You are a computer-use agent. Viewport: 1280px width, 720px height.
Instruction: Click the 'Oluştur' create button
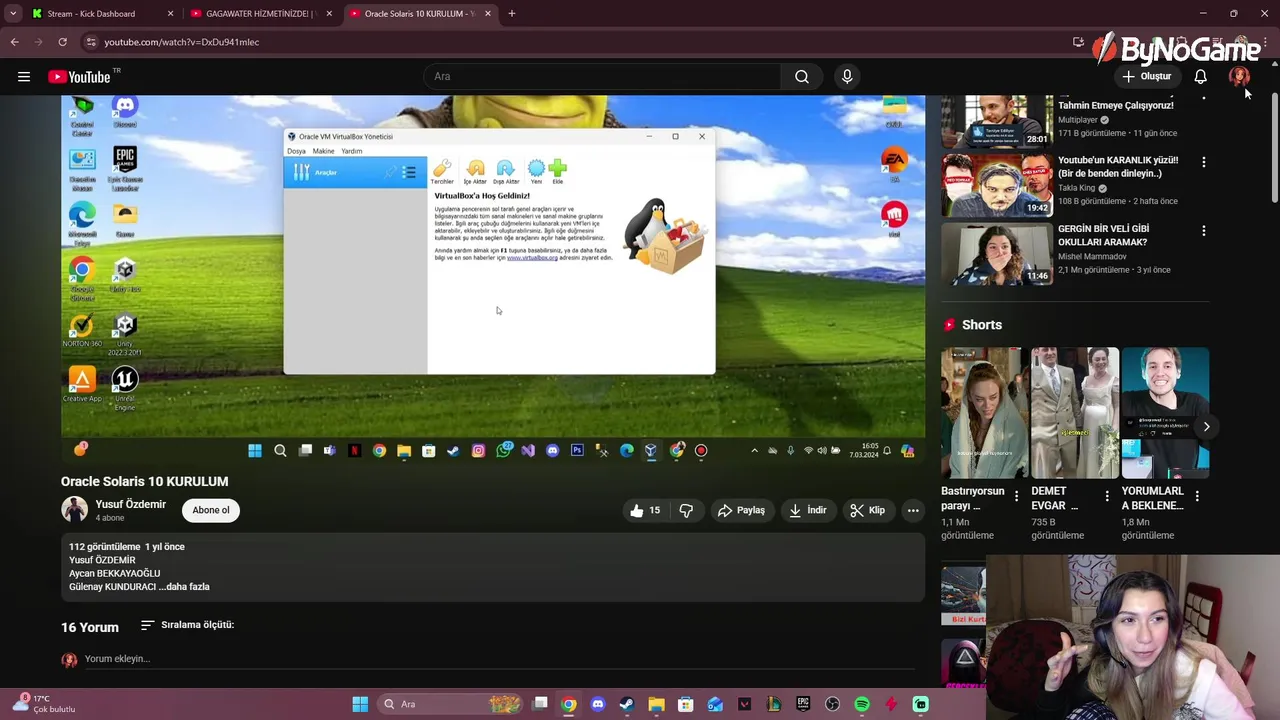click(x=1147, y=76)
